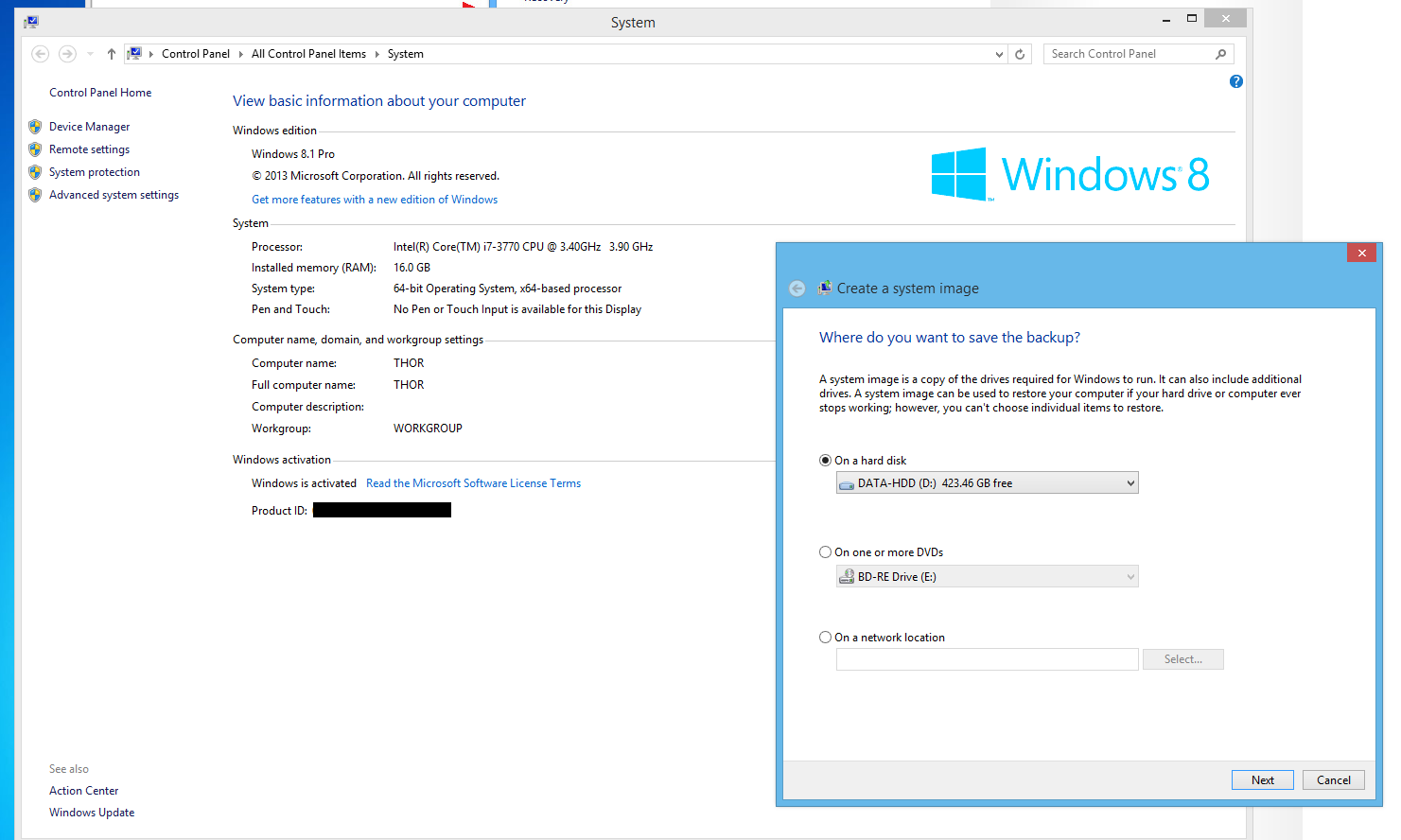The width and height of the screenshot is (1401, 840).
Task: Click the System protection shield icon
Action: [35, 172]
